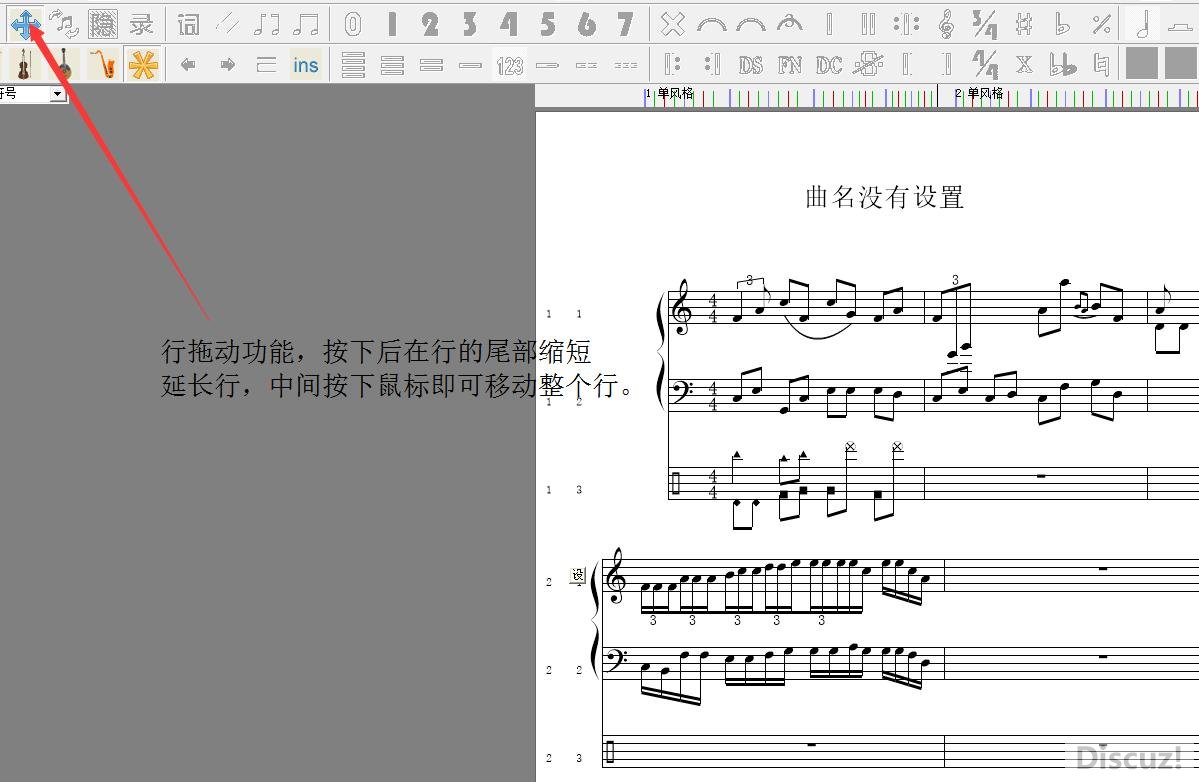Open the symbol dropdown arrow at left

tap(57, 93)
